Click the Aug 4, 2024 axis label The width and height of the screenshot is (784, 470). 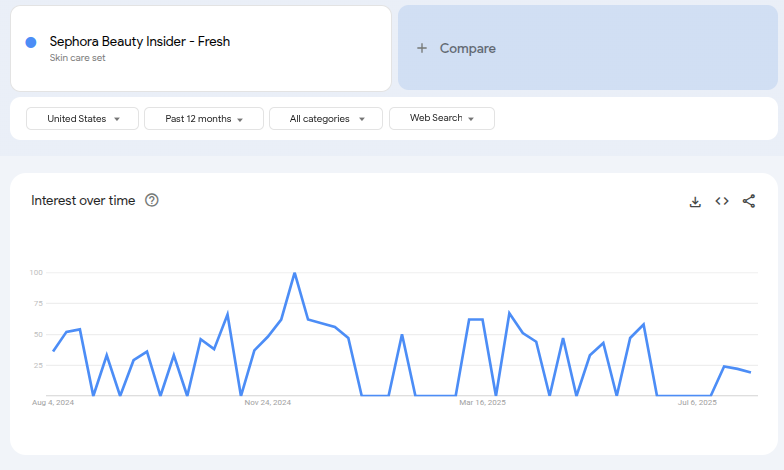[x=53, y=402]
